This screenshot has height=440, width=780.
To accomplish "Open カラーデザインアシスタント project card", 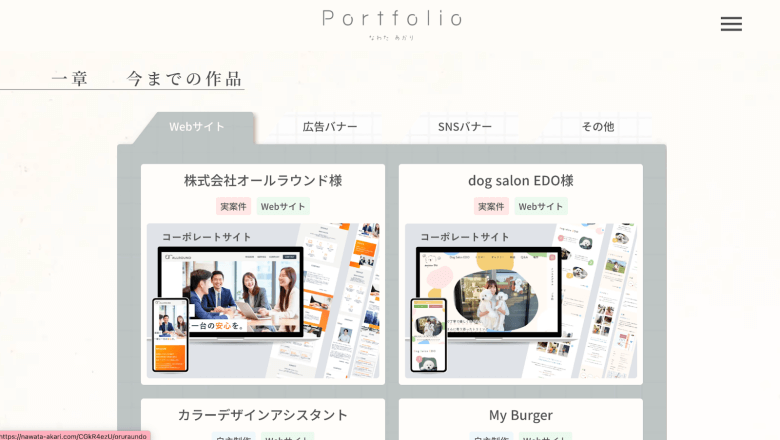I will (263, 419).
